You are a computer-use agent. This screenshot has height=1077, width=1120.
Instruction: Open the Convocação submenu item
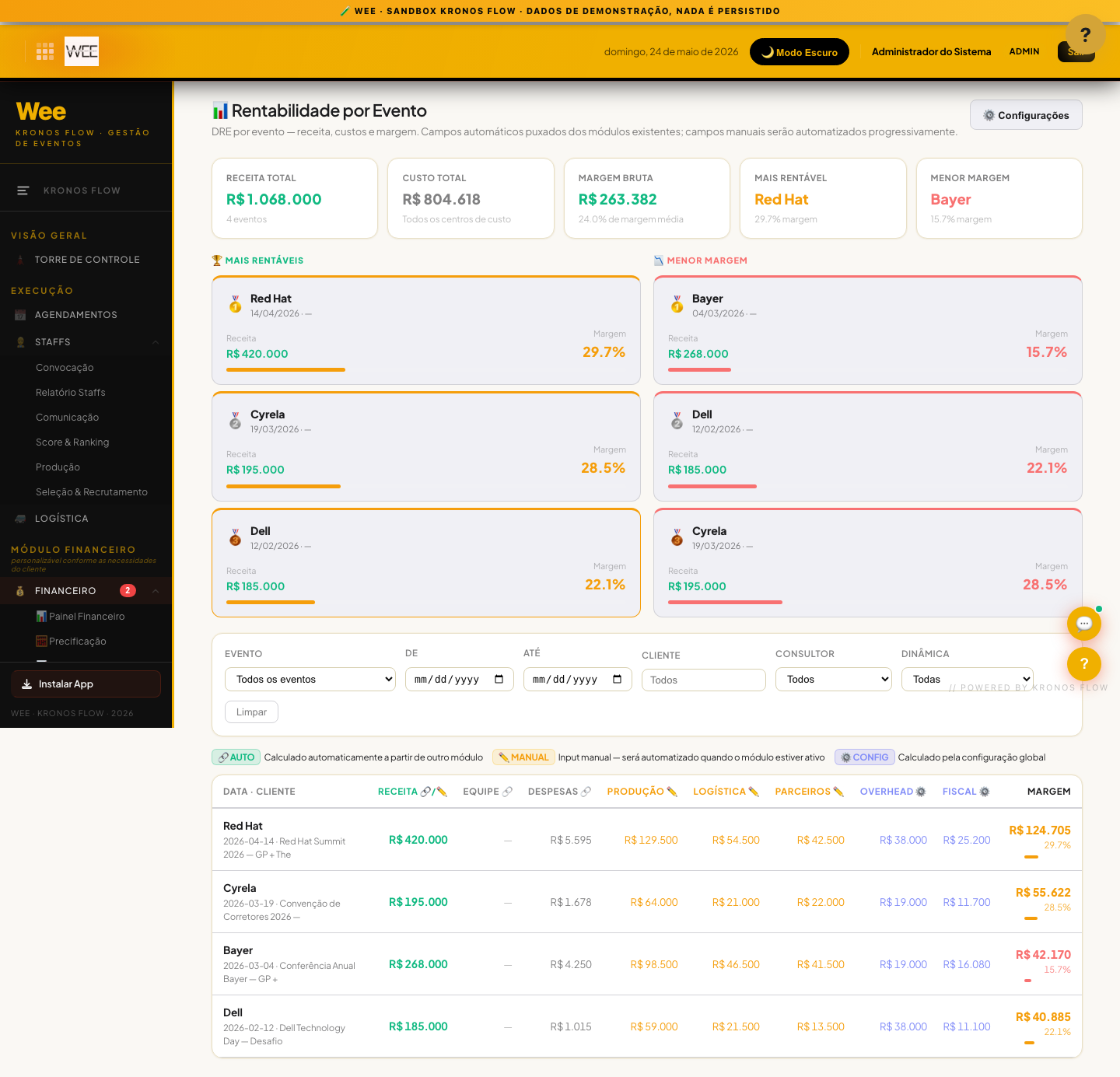[x=65, y=368]
